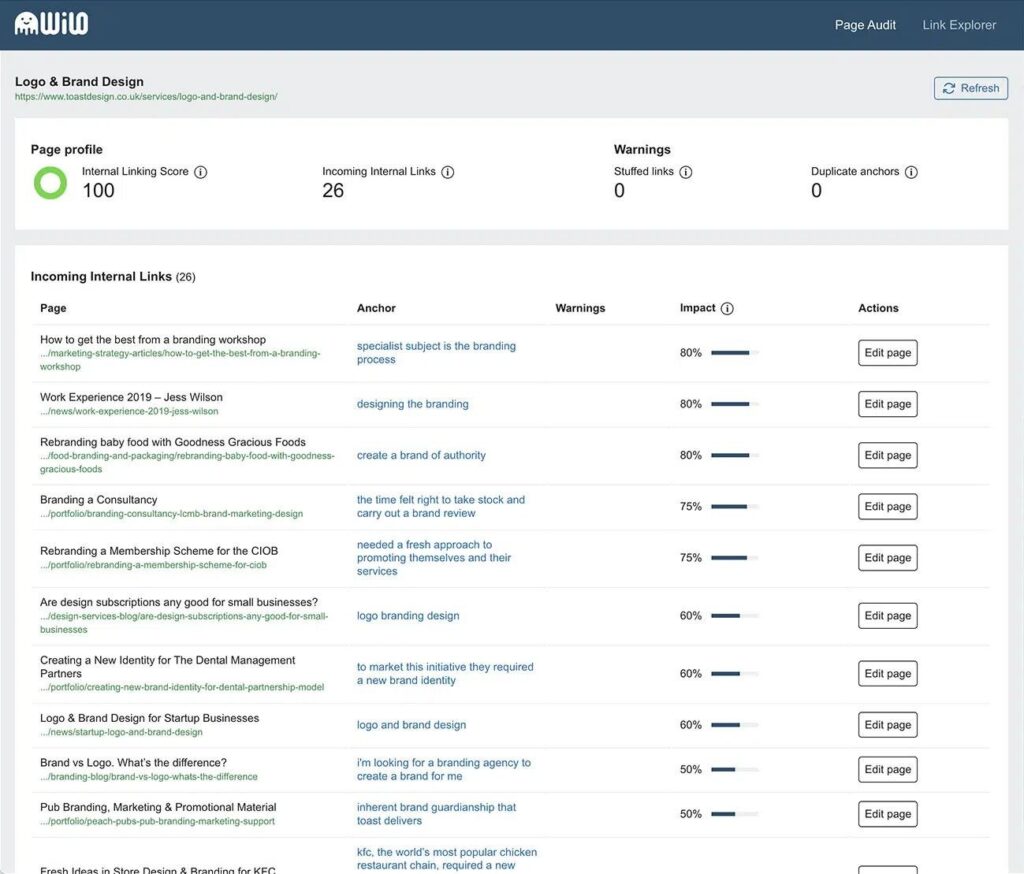Click info icon beside Internal Linking Score
This screenshot has height=874, width=1024.
coord(201,172)
